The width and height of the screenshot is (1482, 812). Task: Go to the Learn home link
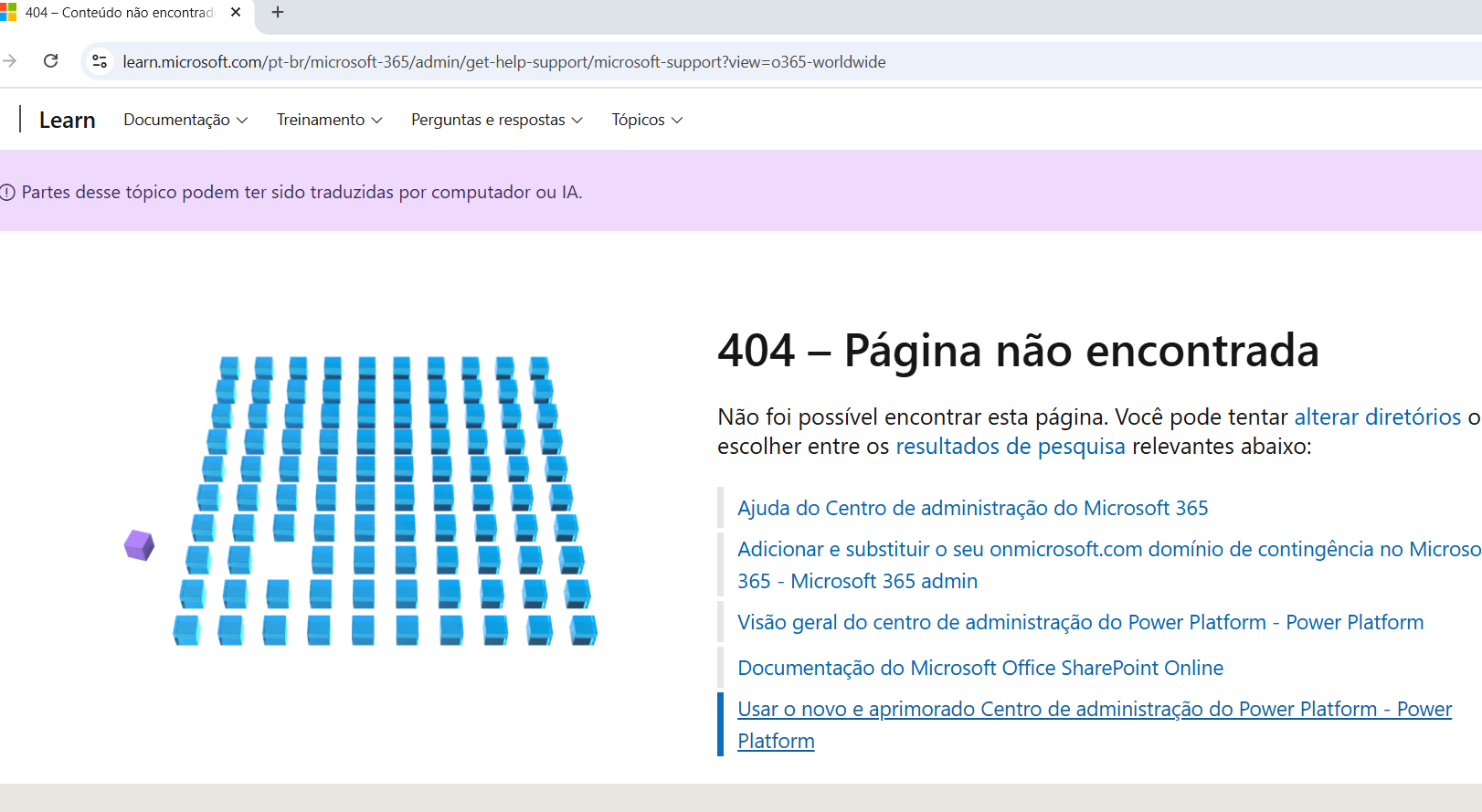(x=67, y=120)
